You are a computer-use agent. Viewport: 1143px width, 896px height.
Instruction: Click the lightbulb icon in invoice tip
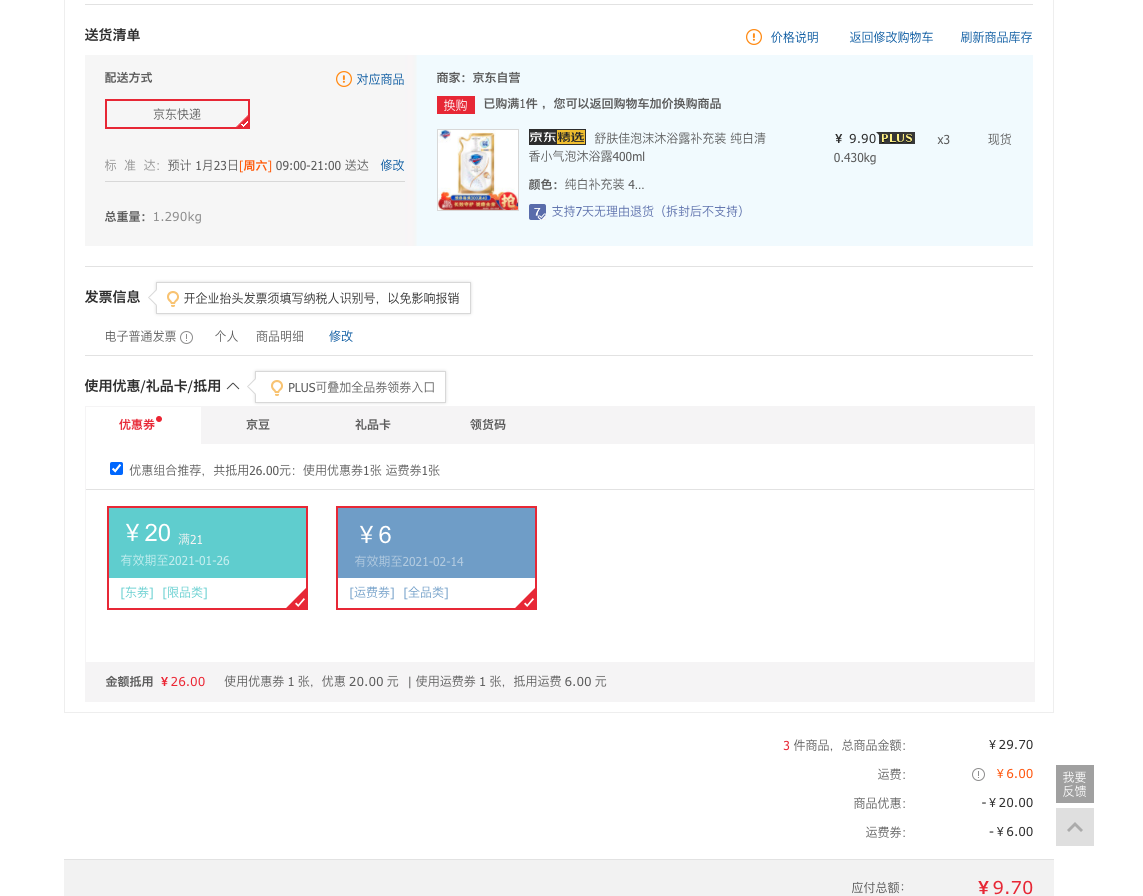click(x=173, y=298)
